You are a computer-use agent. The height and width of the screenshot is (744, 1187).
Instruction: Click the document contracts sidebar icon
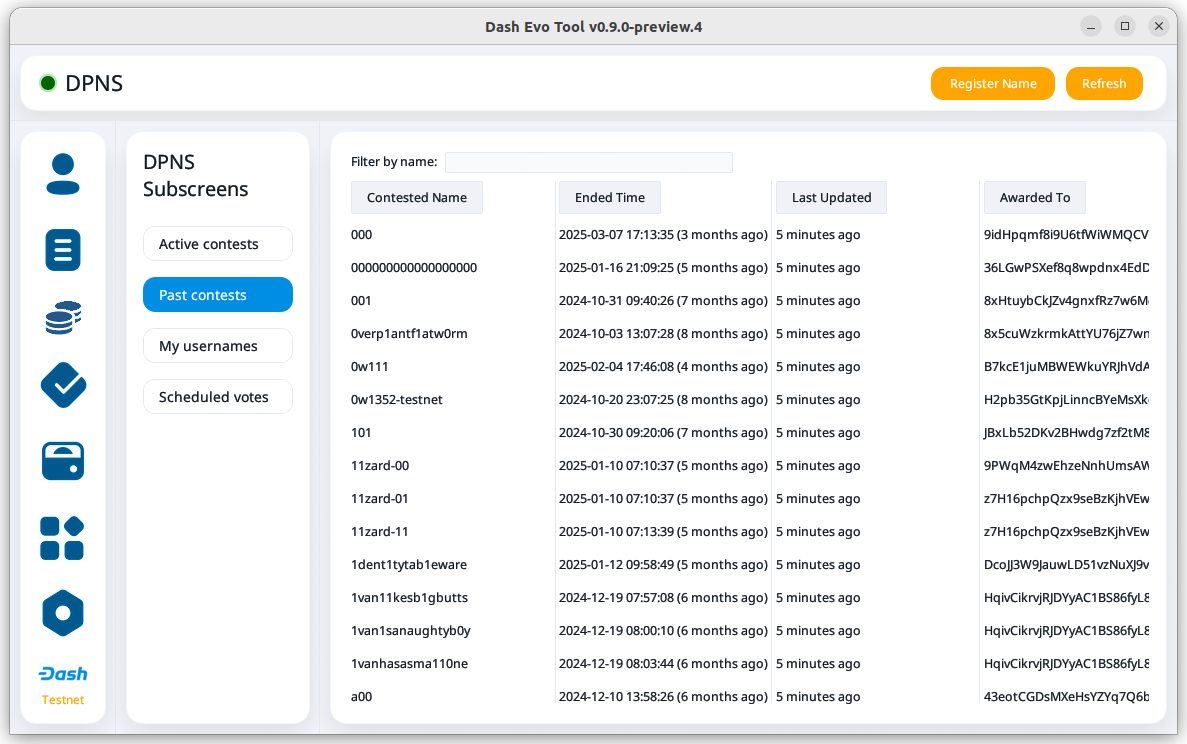click(63, 249)
